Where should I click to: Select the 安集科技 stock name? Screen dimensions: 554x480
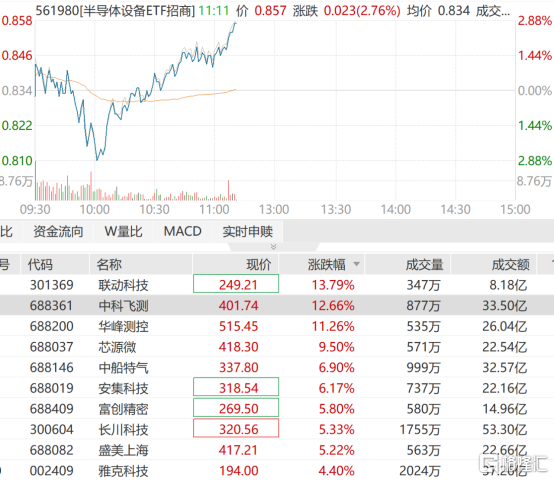tap(123, 388)
